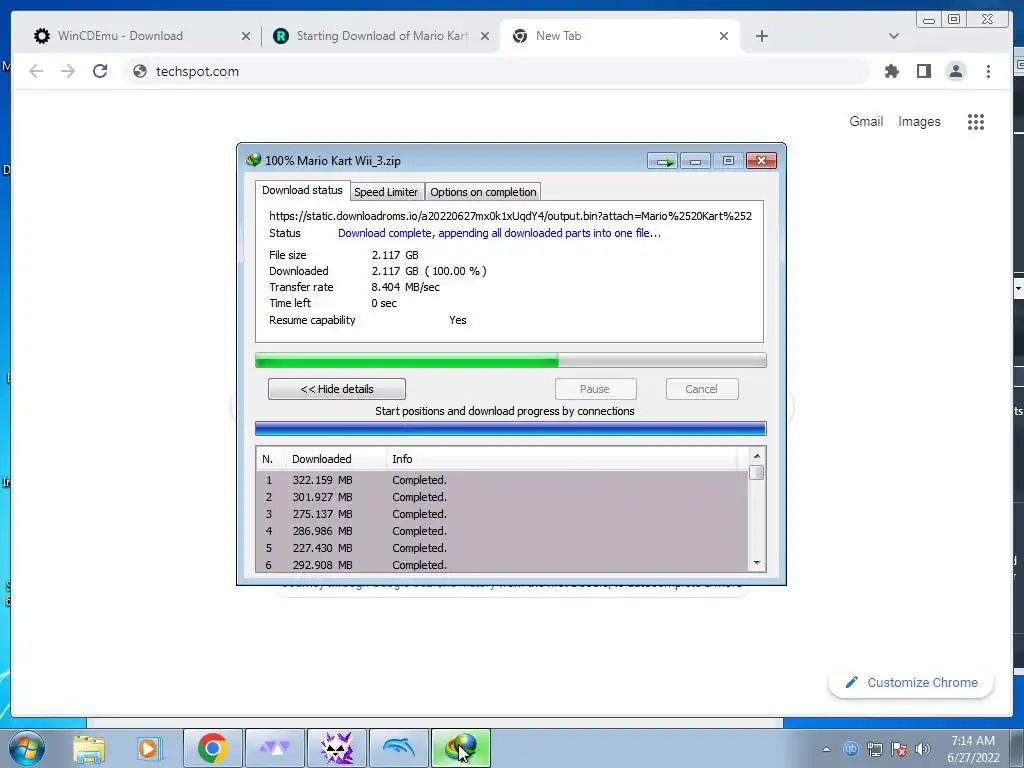Click the purple triangles taskbar icon
The height and width of the screenshot is (768, 1024).
(x=275, y=748)
